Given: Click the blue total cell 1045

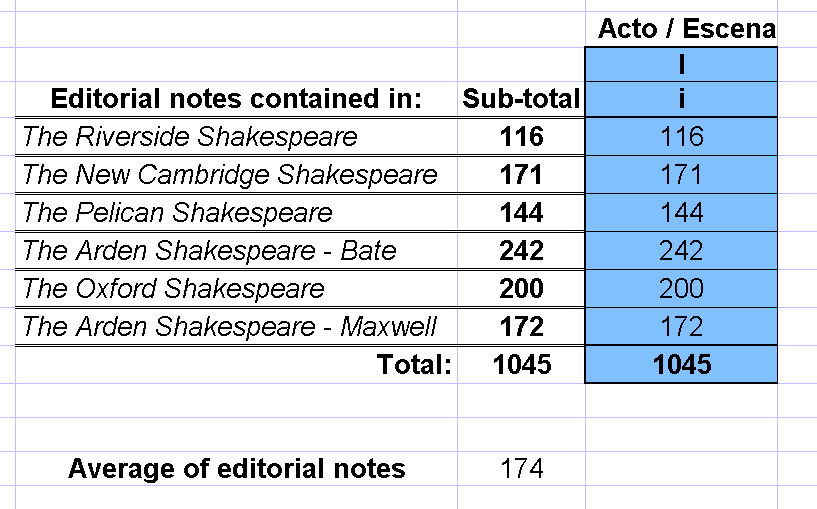Looking at the screenshot, I should coord(682,365).
